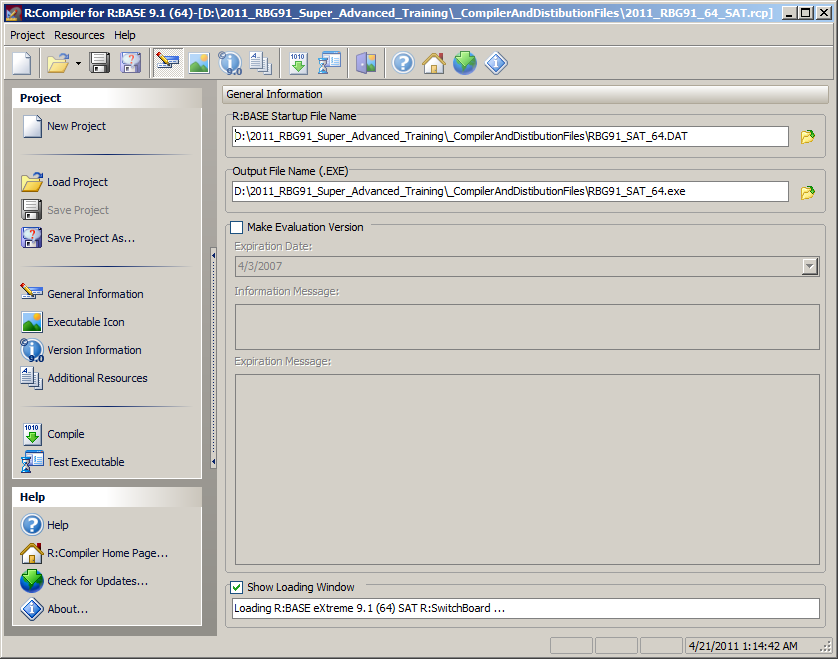Click the loading window message text field

(524, 608)
